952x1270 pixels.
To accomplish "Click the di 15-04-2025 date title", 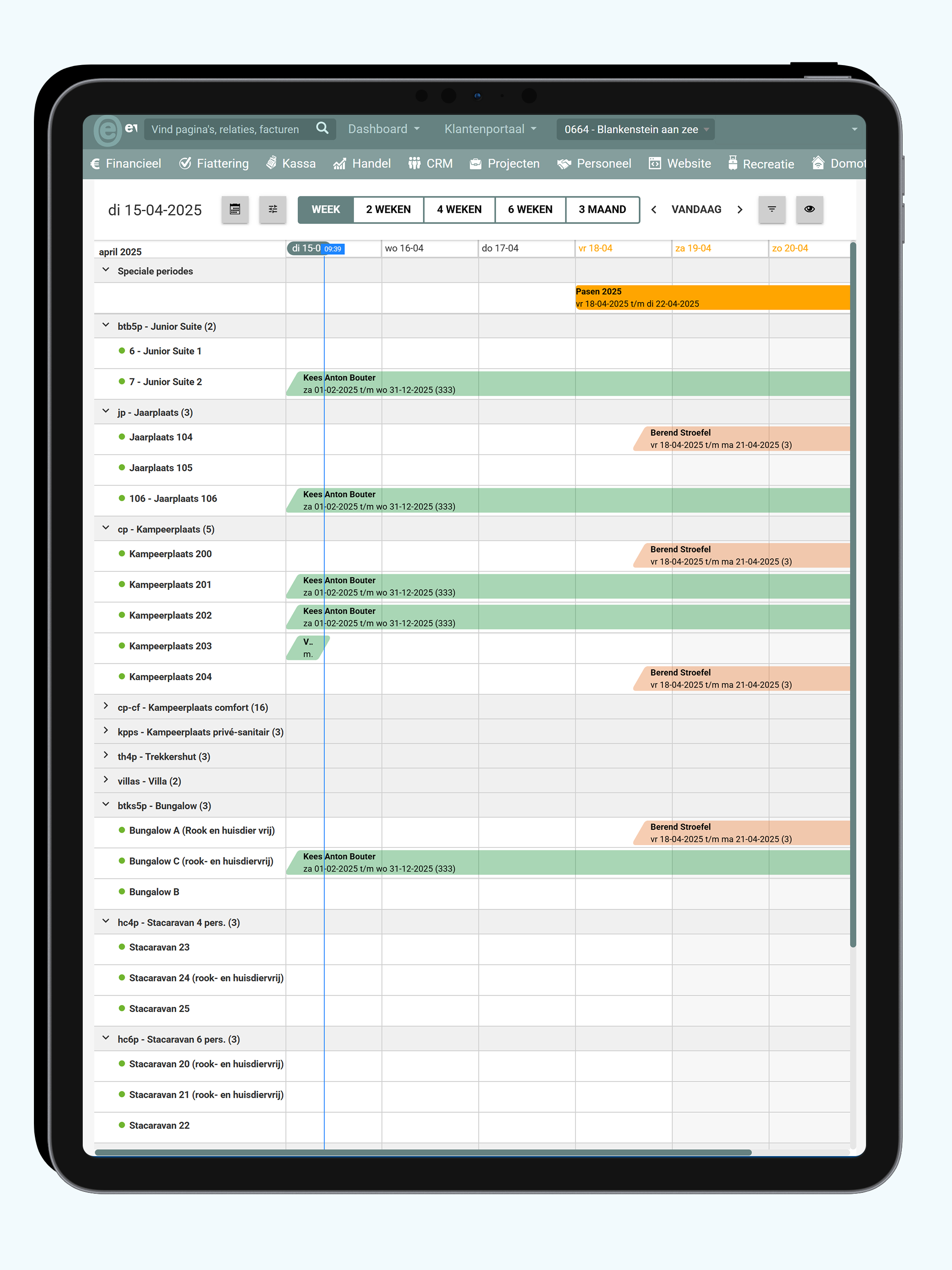I will [x=155, y=210].
